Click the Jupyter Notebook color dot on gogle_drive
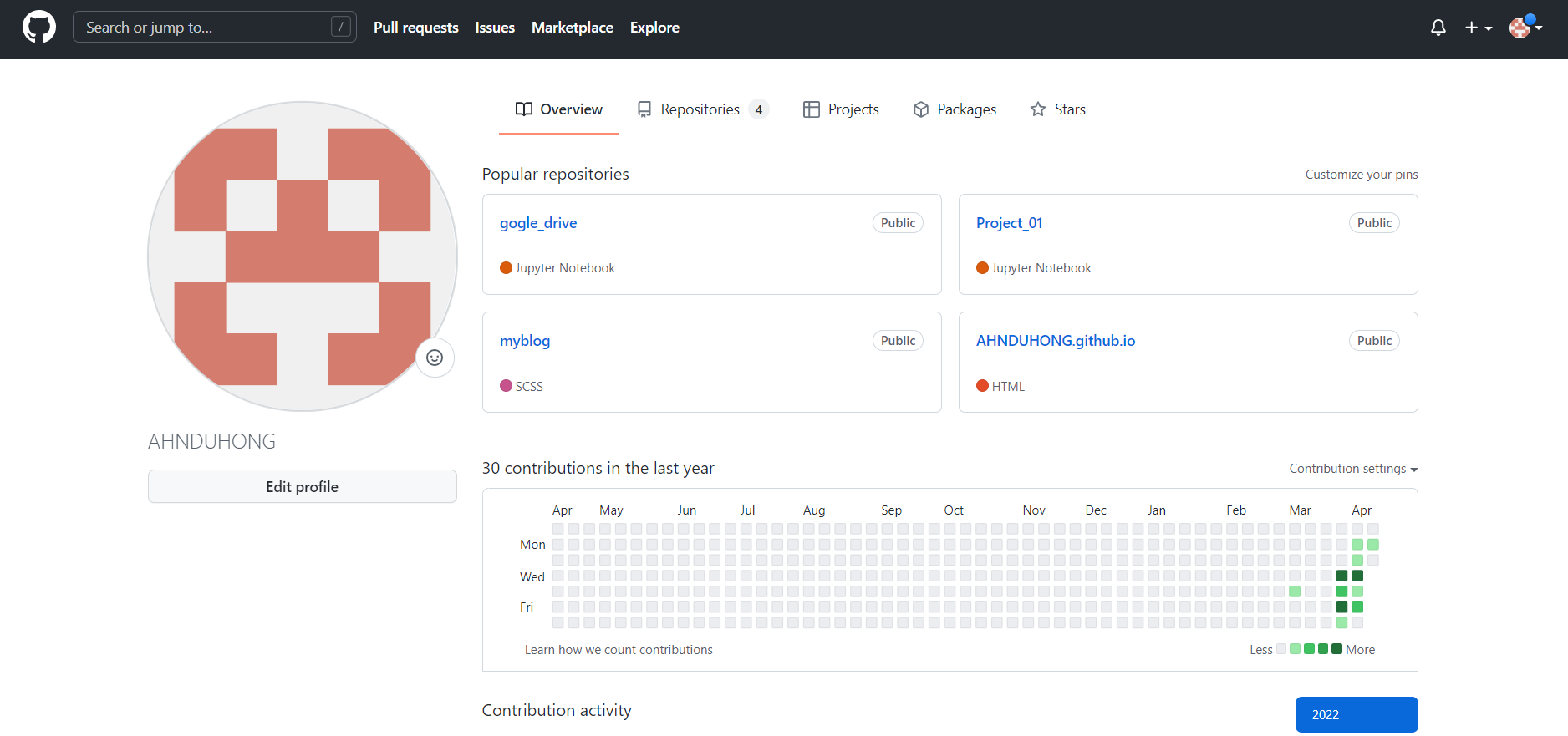Viewport: 1568px width, 736px height. (x=506, y=268)
